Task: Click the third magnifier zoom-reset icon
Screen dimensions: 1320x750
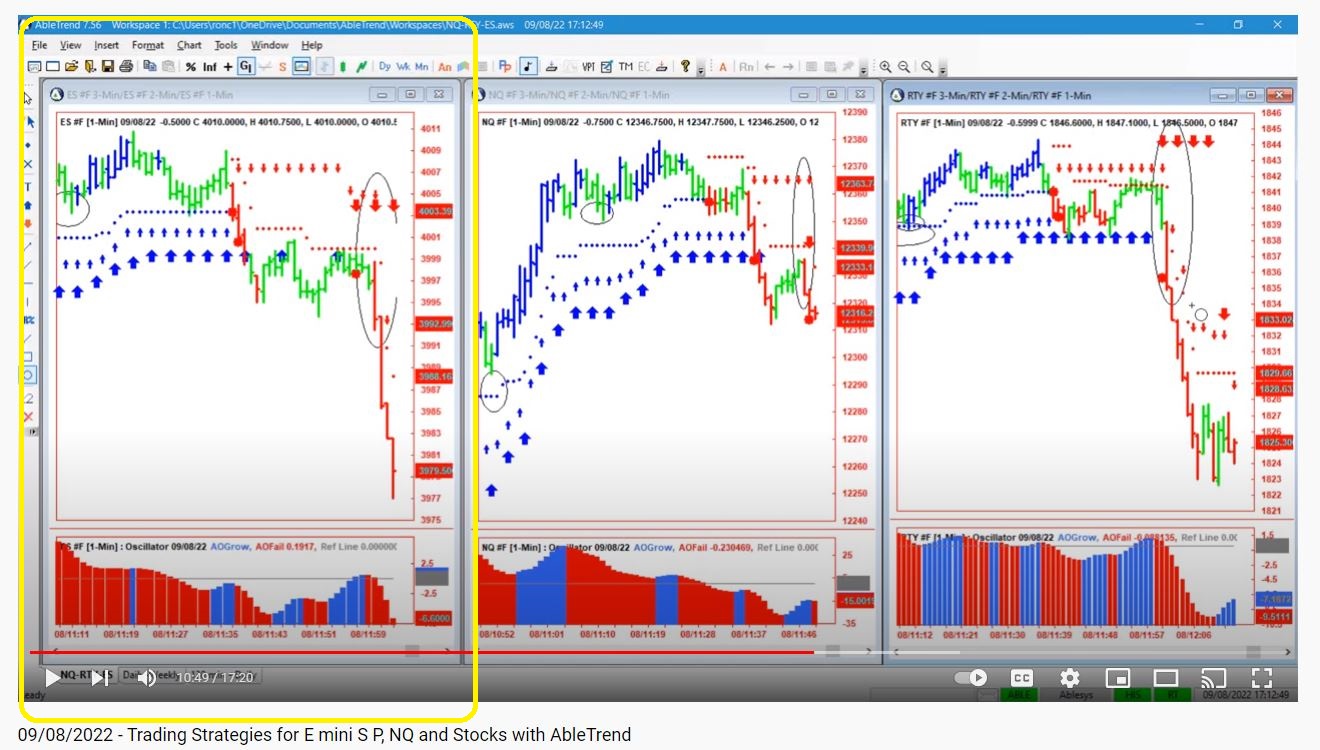Action: click(927, 67)
